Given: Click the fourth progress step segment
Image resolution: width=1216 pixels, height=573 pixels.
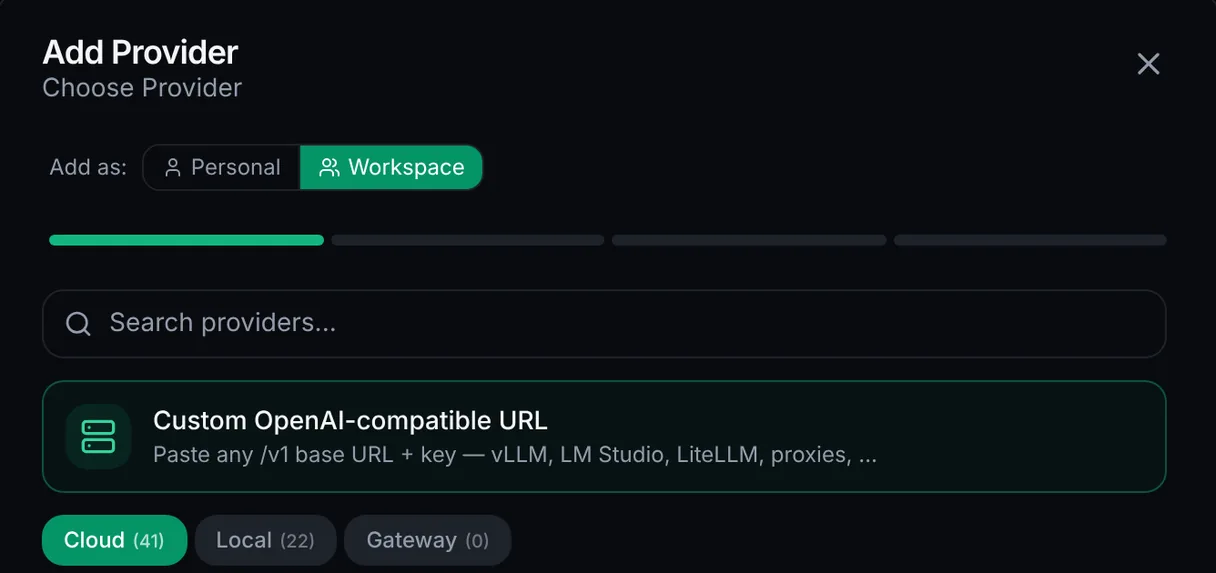Looking at the screenshot, I should click(1030, 240).
